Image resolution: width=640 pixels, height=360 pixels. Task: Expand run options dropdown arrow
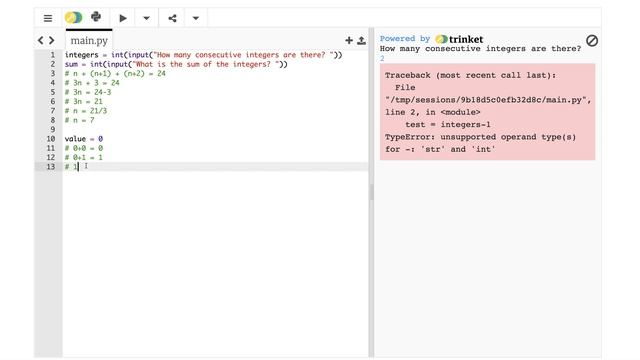pyautogui.click(x=146, y=18)
